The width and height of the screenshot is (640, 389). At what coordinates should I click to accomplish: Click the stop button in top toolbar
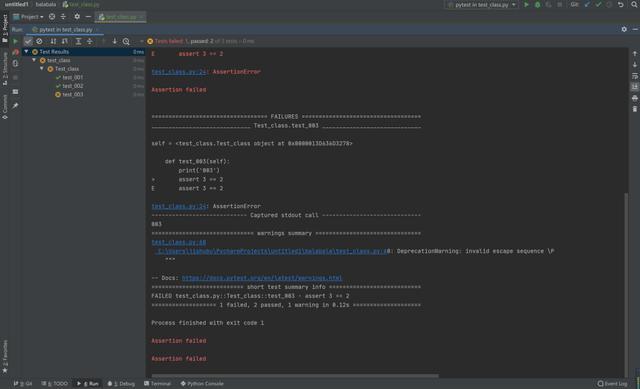coord(560,5)
